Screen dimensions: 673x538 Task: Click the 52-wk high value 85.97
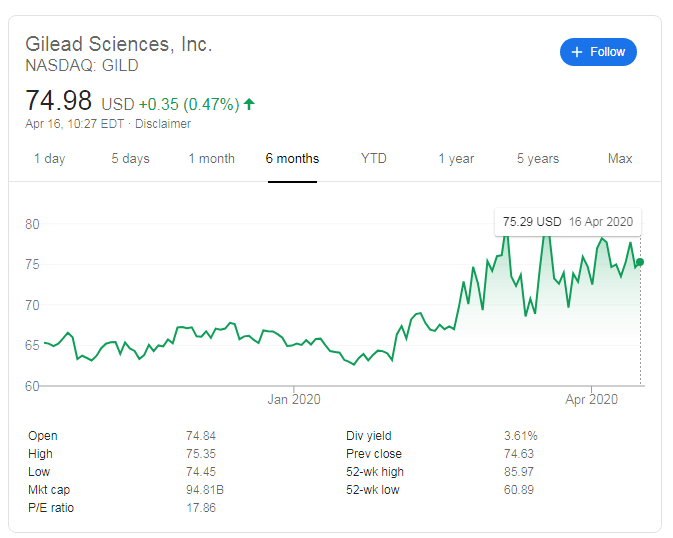point(520,472)
